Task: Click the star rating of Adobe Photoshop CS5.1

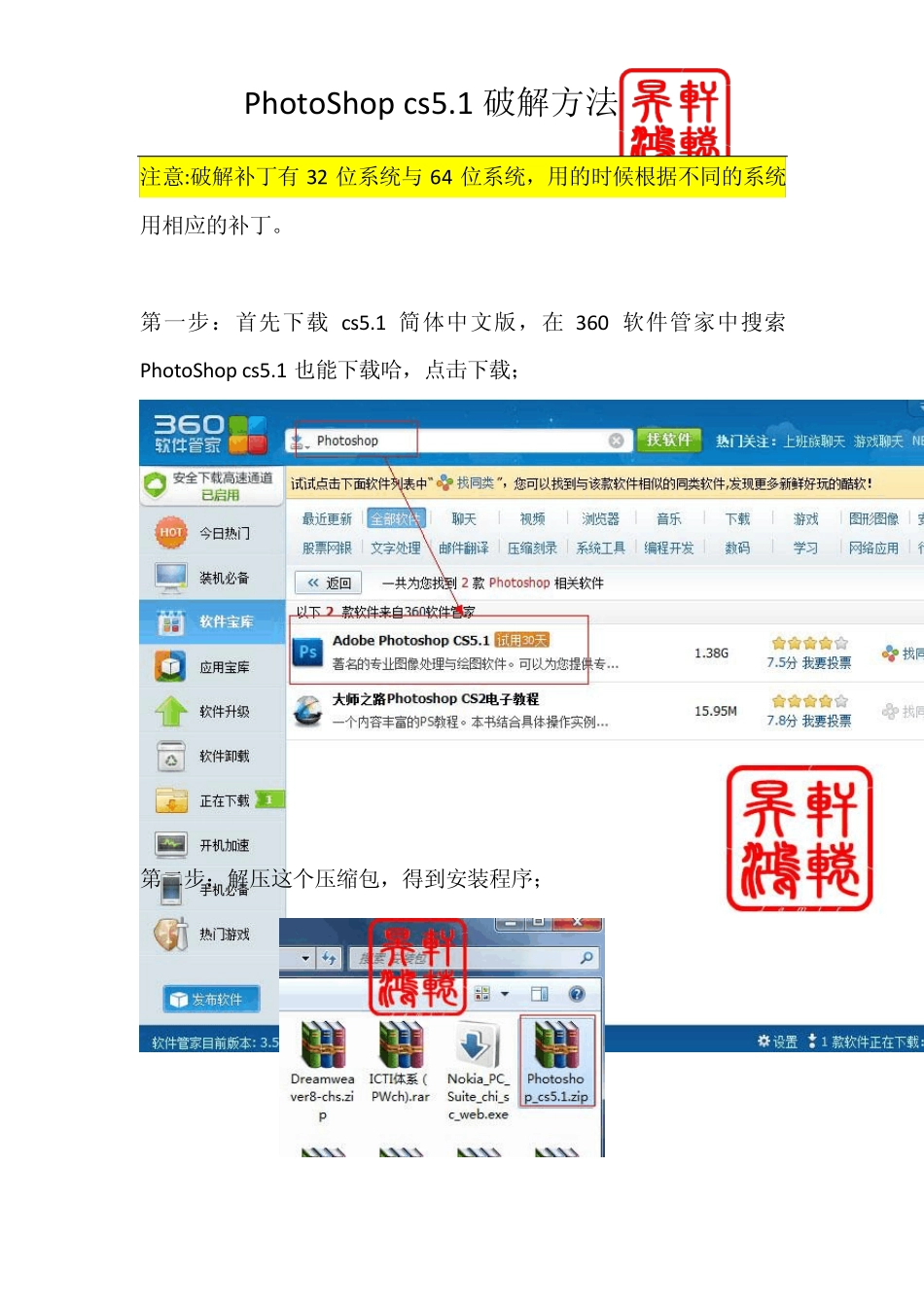Action: click(x=809, y=643)
